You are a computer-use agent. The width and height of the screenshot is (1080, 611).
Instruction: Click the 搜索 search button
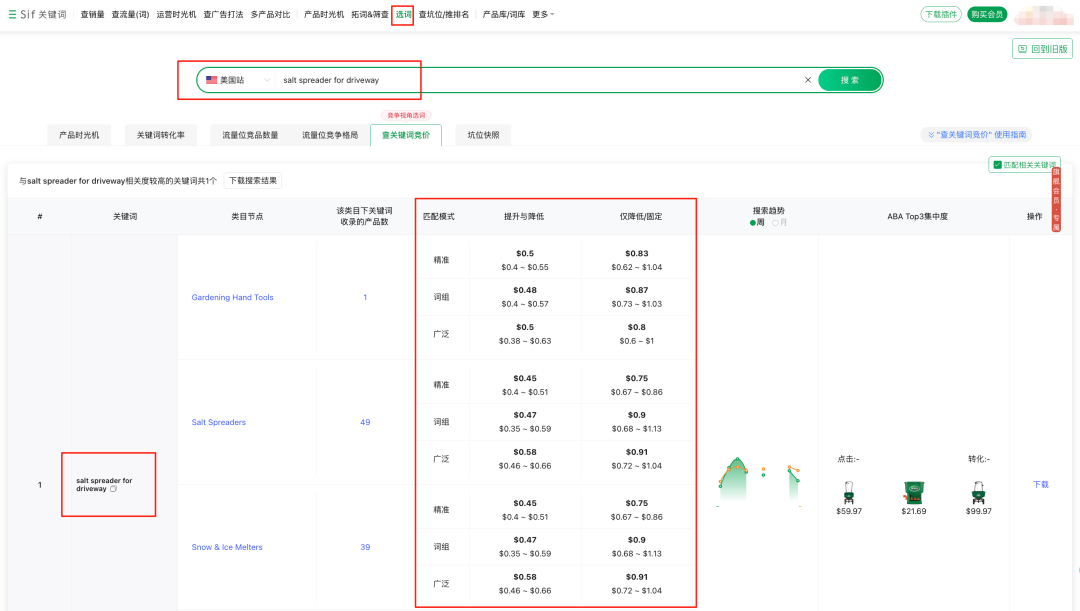click(x=849, y=79)
